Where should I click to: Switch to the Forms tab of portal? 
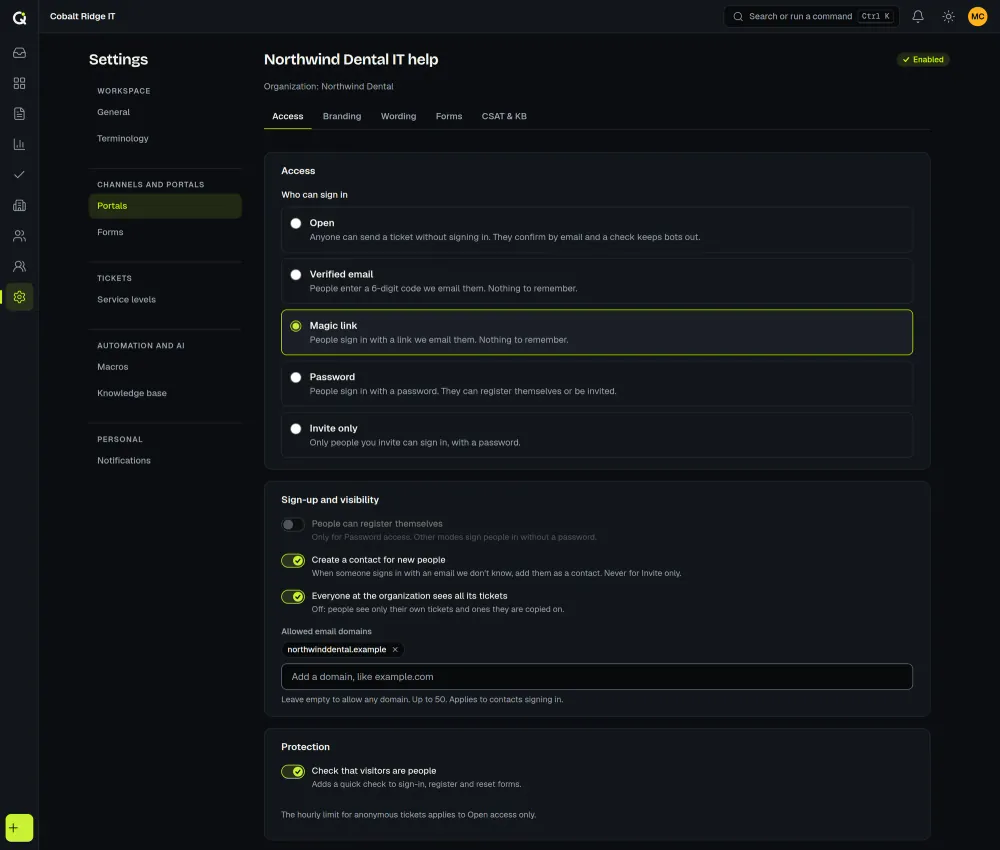(x=449, y=116)
